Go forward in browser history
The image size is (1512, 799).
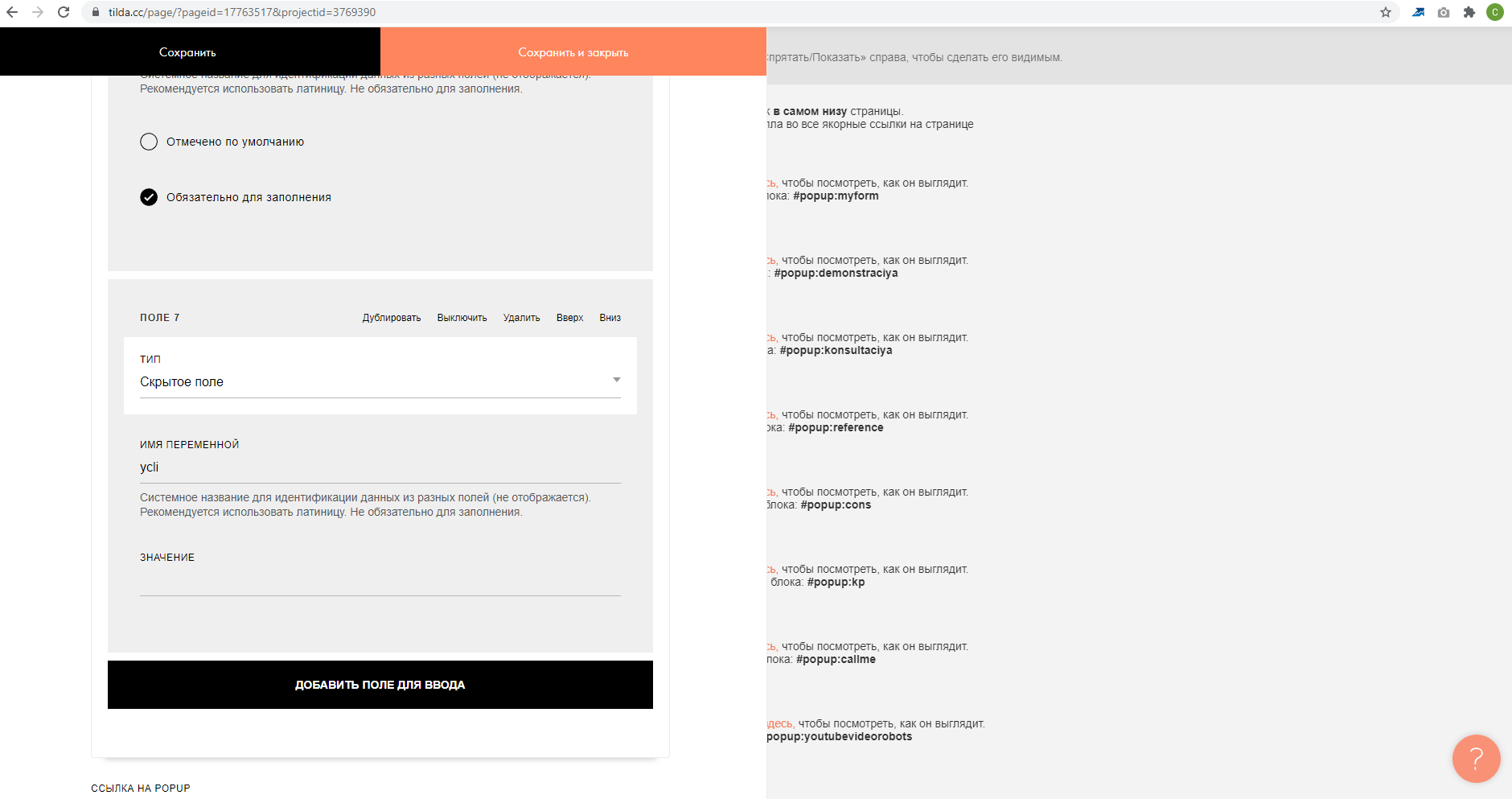pos(38,12)
